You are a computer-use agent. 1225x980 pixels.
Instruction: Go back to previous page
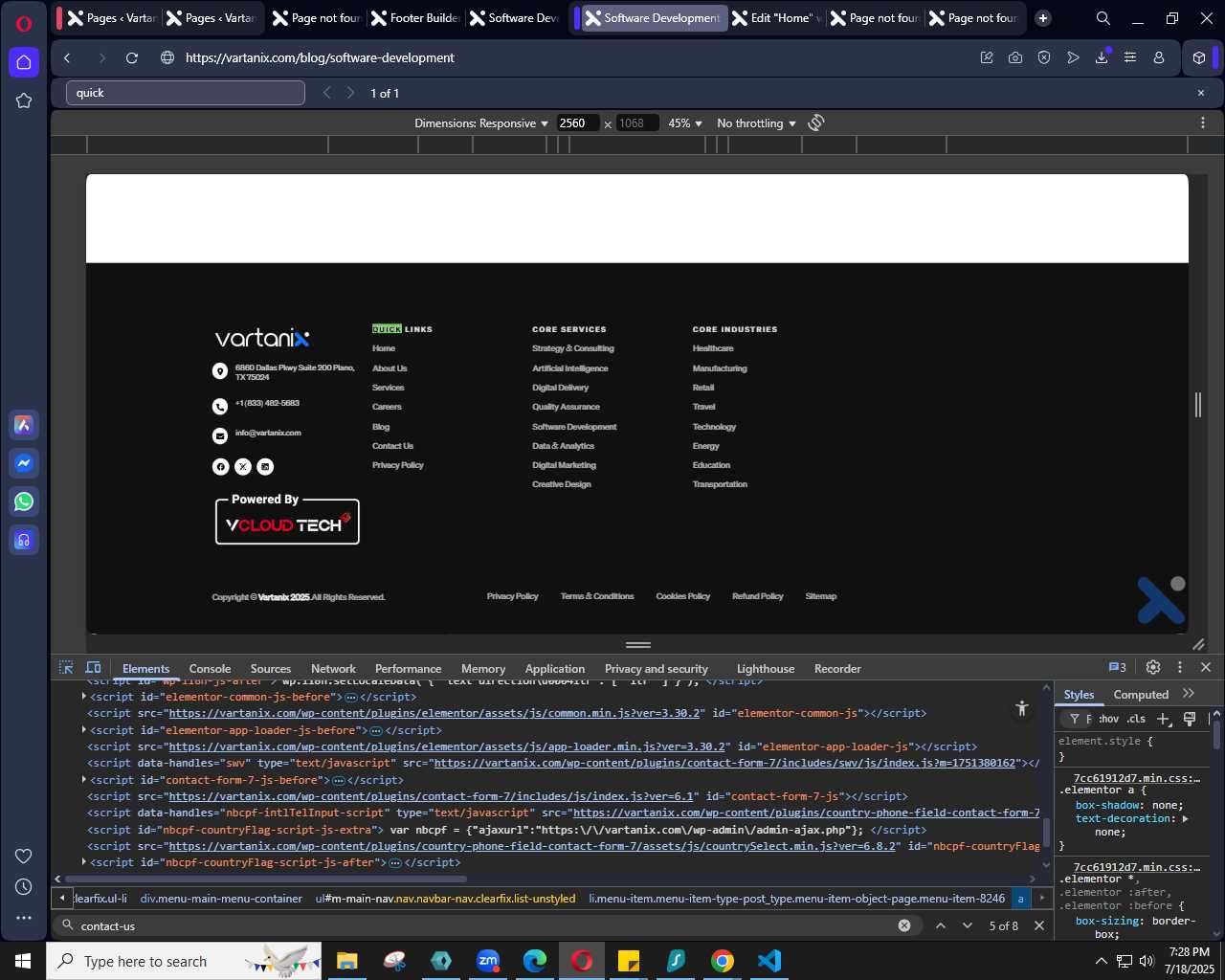click(67, 58)
